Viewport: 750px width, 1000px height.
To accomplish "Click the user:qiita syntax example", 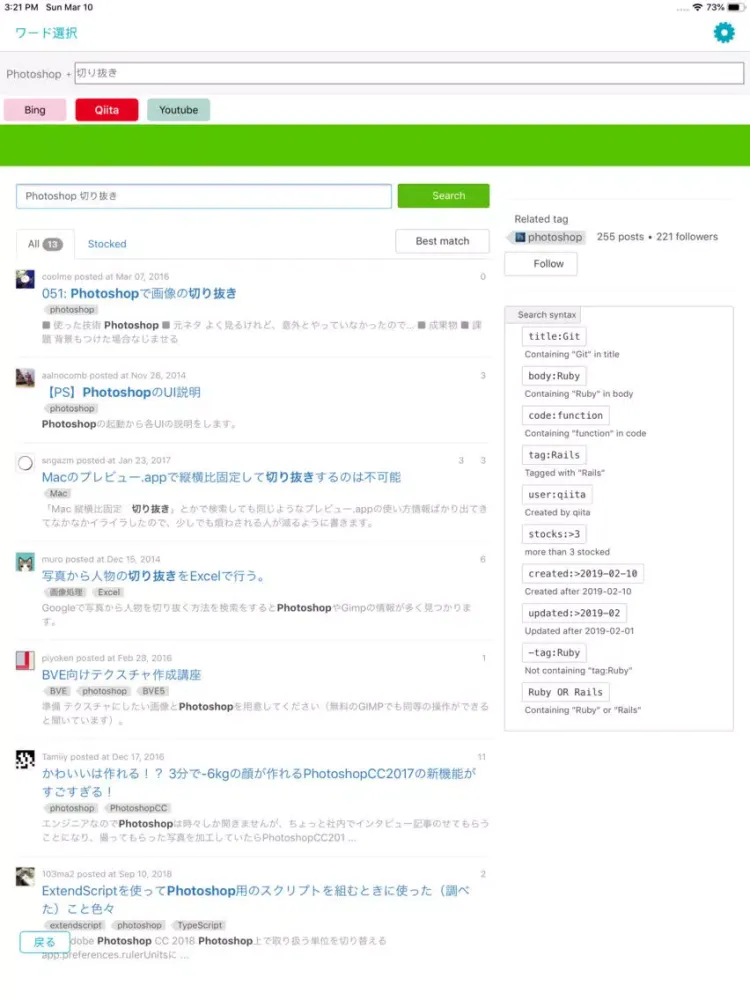I will [557, 494].
